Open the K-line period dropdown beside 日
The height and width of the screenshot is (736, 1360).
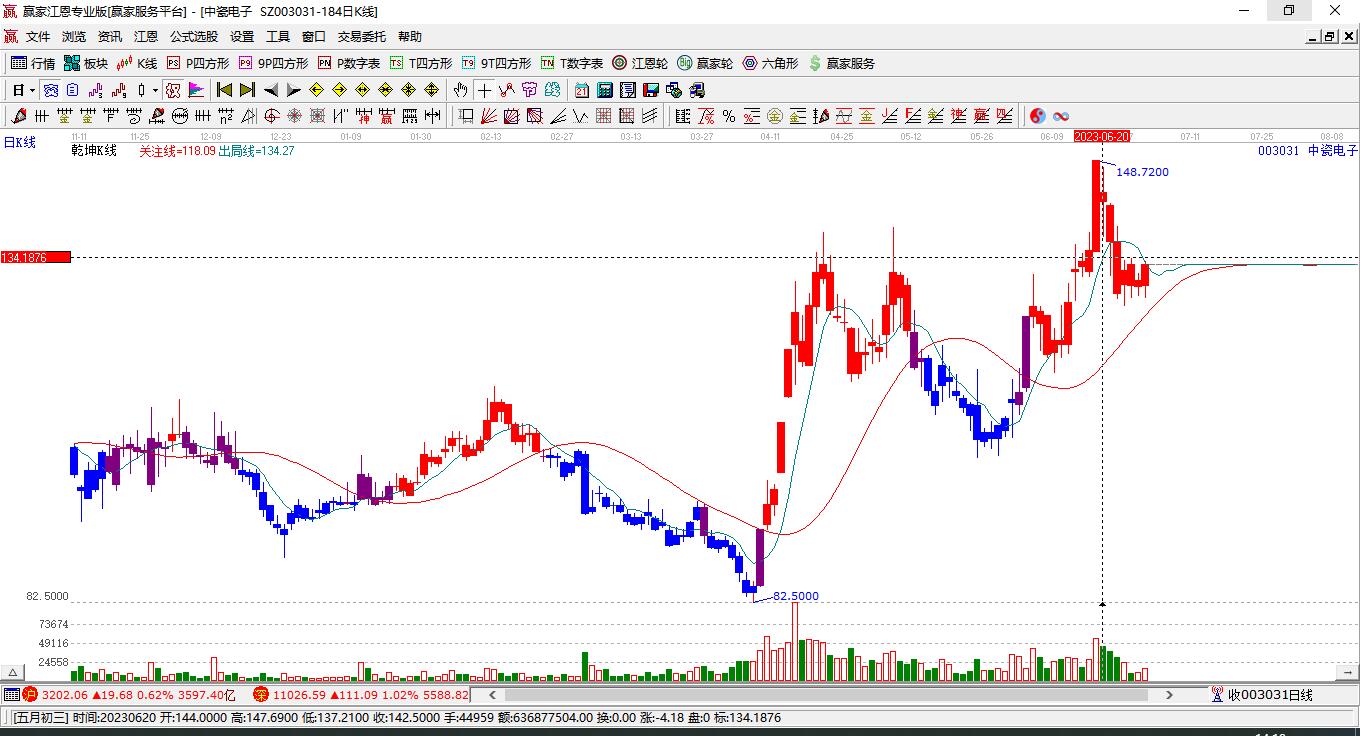tap(30, 89)
